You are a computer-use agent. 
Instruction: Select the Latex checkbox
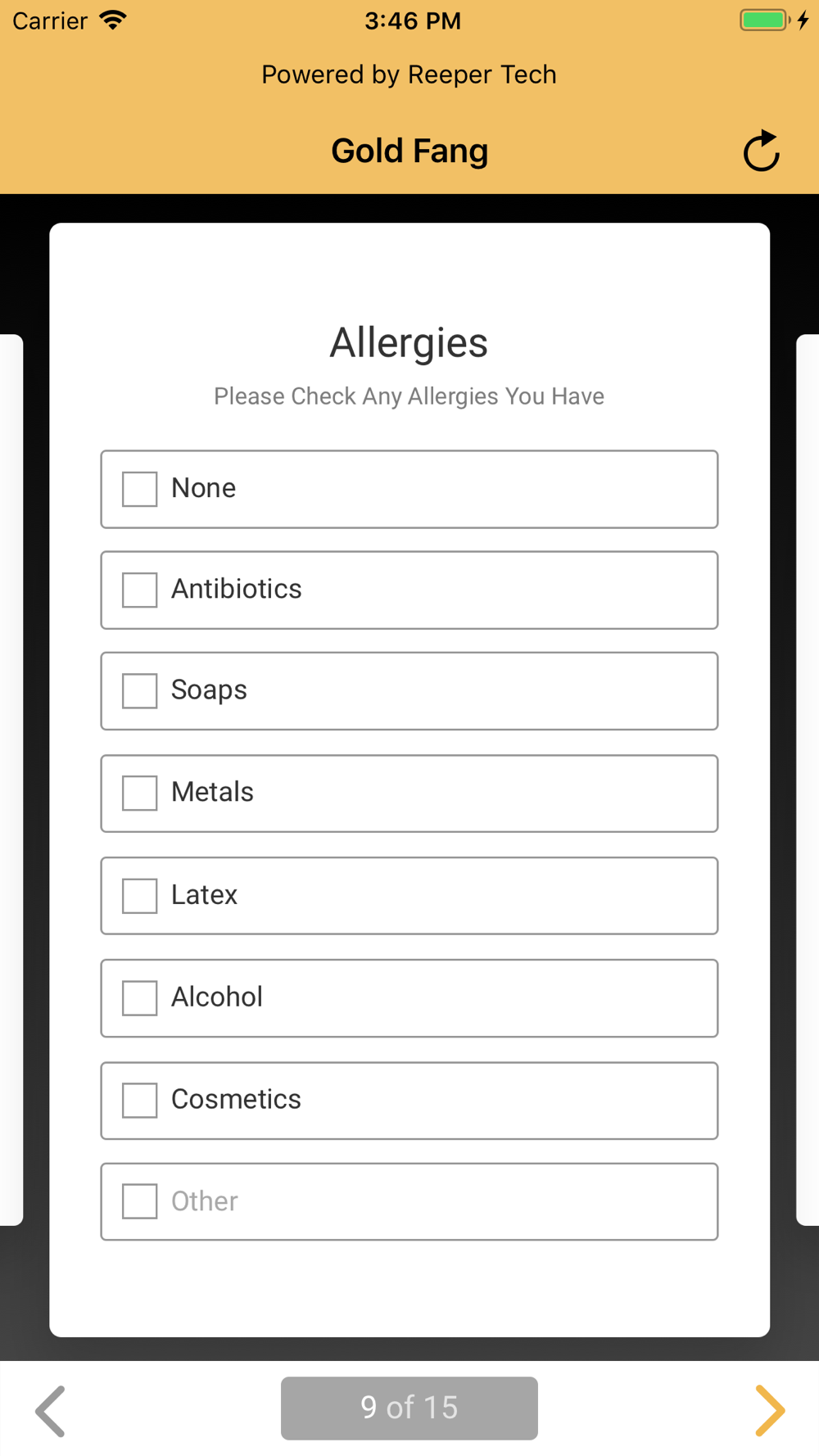(x=139, y=895)
